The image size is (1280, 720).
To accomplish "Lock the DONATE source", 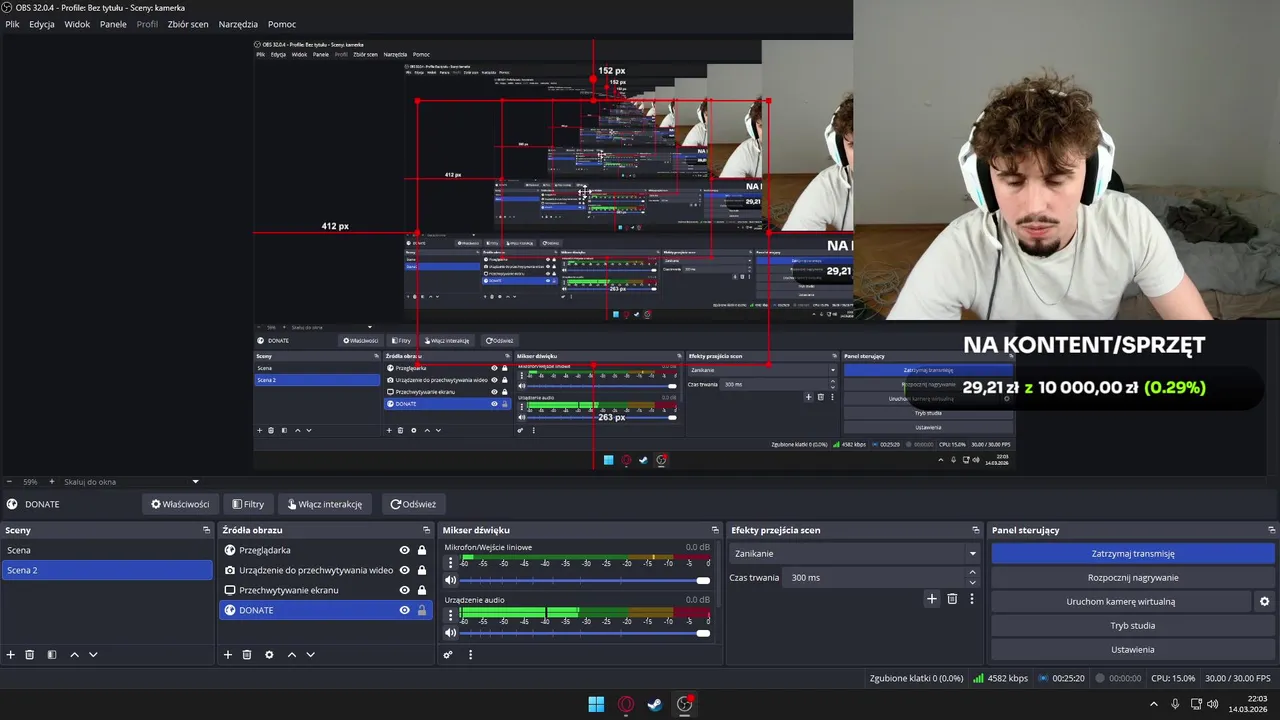I will [422, 610].
